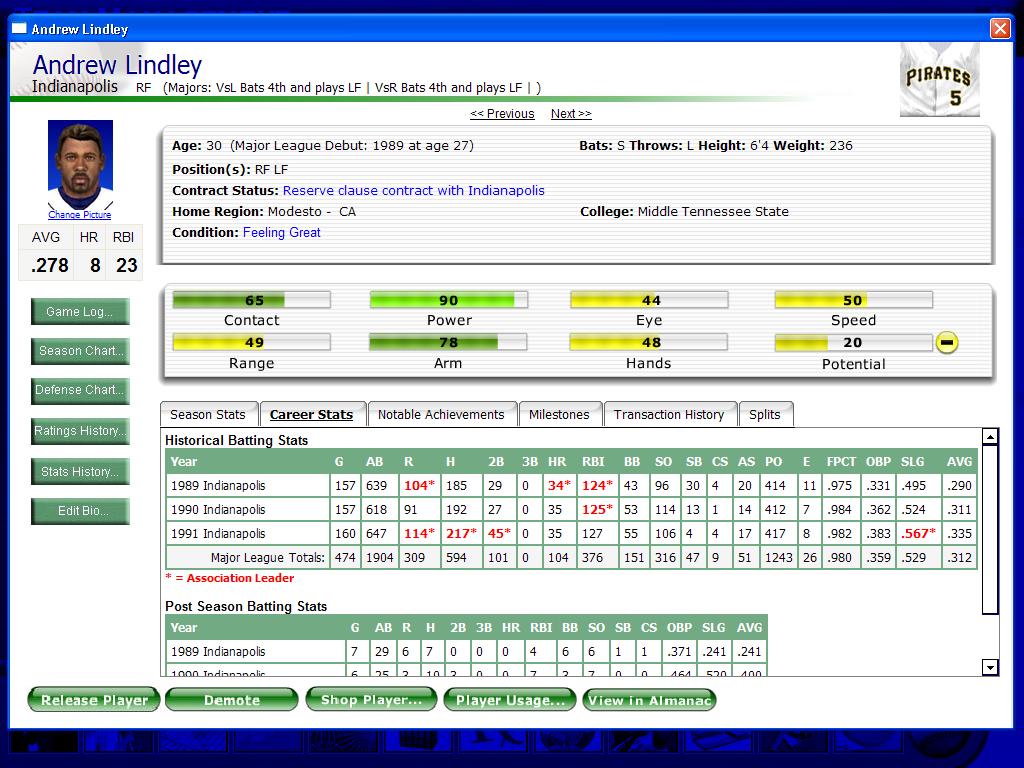Click the yellow minus icon beside Potential
Image resolution: width=1024 pixels, height=768 pixels.
(x=947, y=342)
